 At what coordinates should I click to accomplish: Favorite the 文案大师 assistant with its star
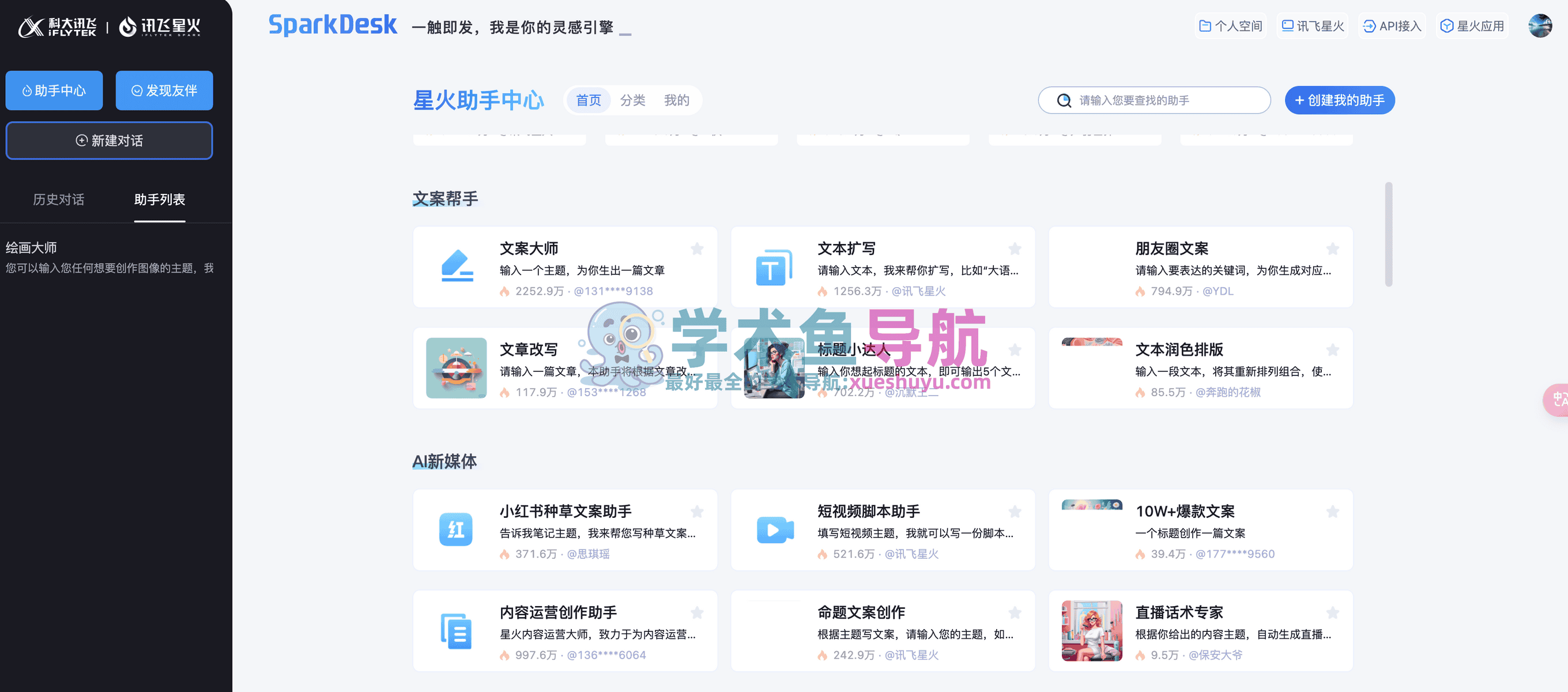coord(697,249)
